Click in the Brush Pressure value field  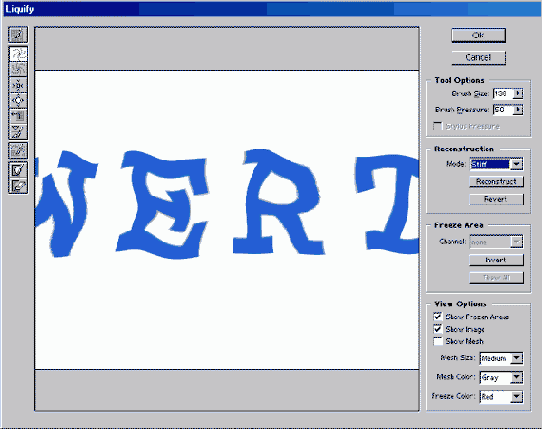[503, 110]
